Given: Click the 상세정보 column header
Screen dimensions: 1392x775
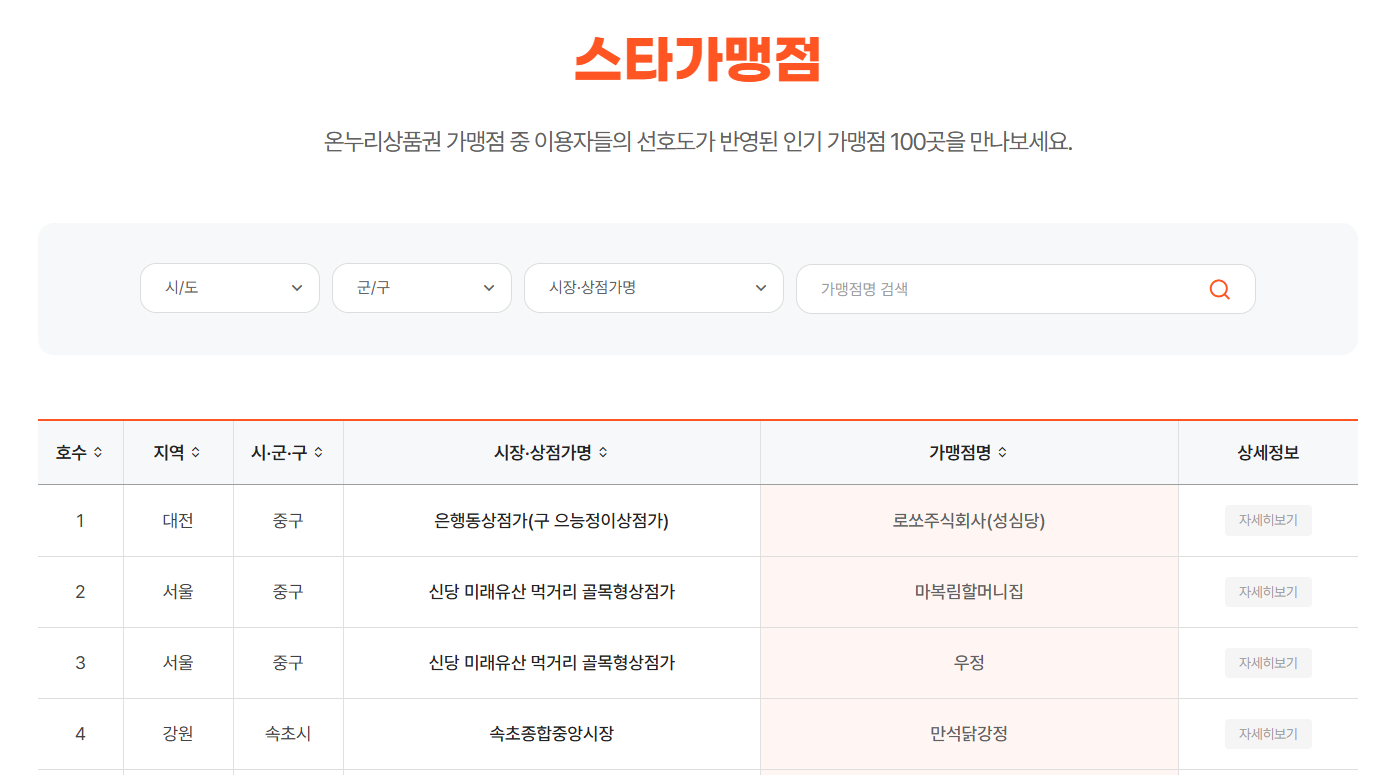Looking at the screenshot, I should coord(1268,453).
